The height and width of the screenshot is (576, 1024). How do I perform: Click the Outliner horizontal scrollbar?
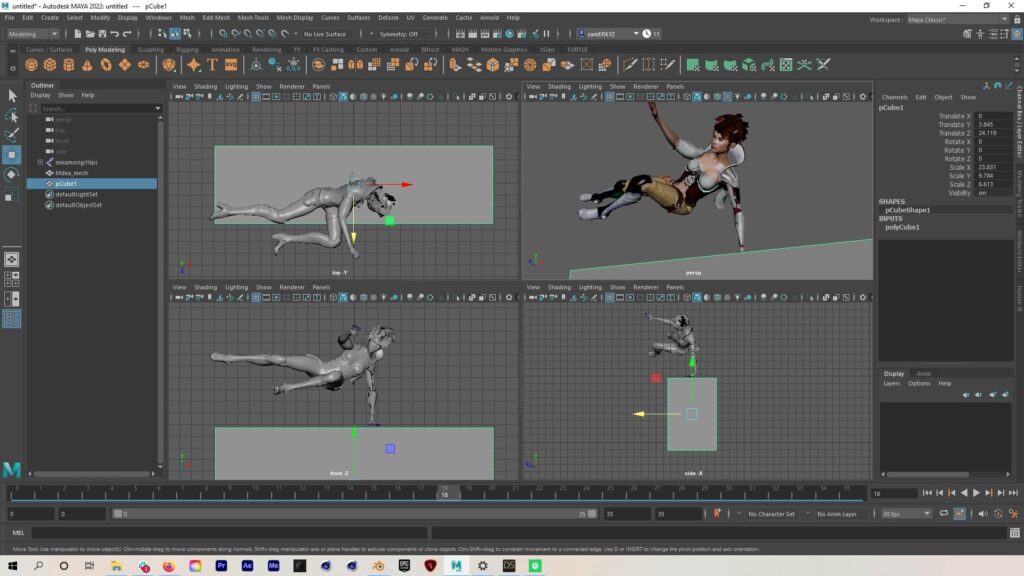point(91,474)
